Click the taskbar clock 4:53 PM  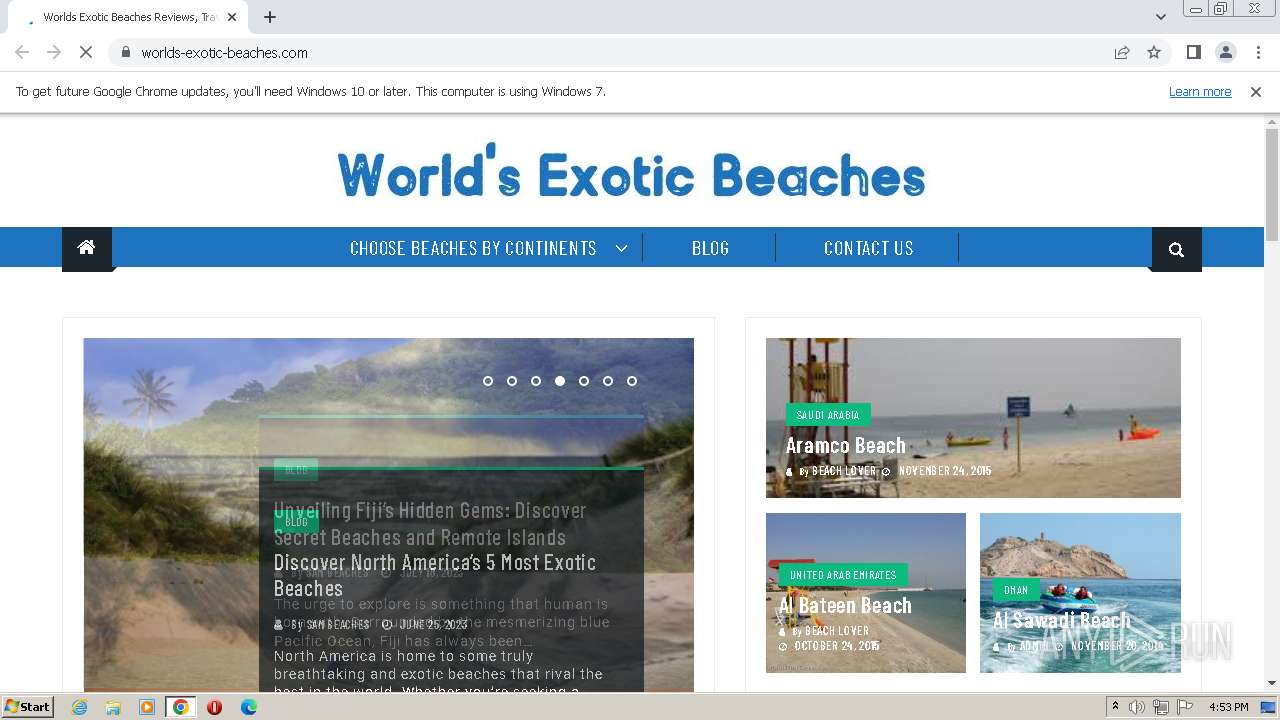pyautogui.click(x=1227, y=707)
